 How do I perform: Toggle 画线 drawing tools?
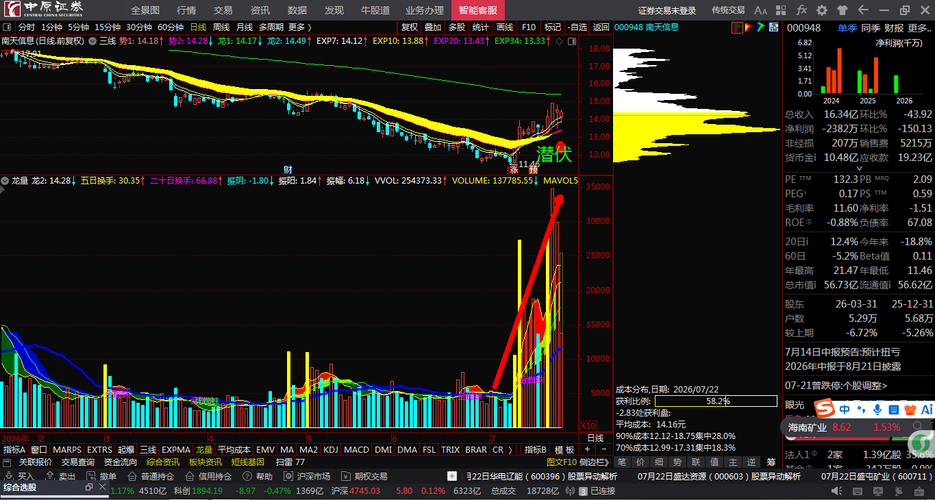click(504, 27)
